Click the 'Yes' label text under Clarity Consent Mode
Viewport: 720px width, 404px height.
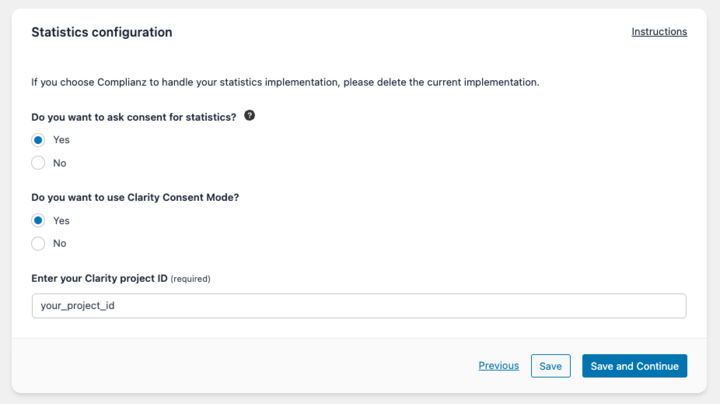(61, 220)
